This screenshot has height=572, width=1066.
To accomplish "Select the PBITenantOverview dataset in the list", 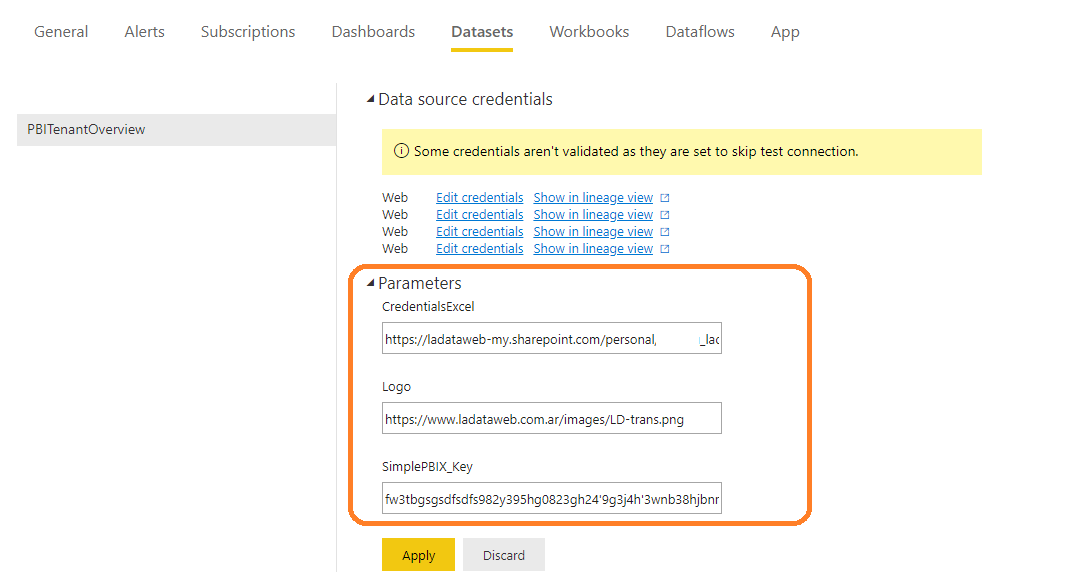I will click(x=86, y=130).
